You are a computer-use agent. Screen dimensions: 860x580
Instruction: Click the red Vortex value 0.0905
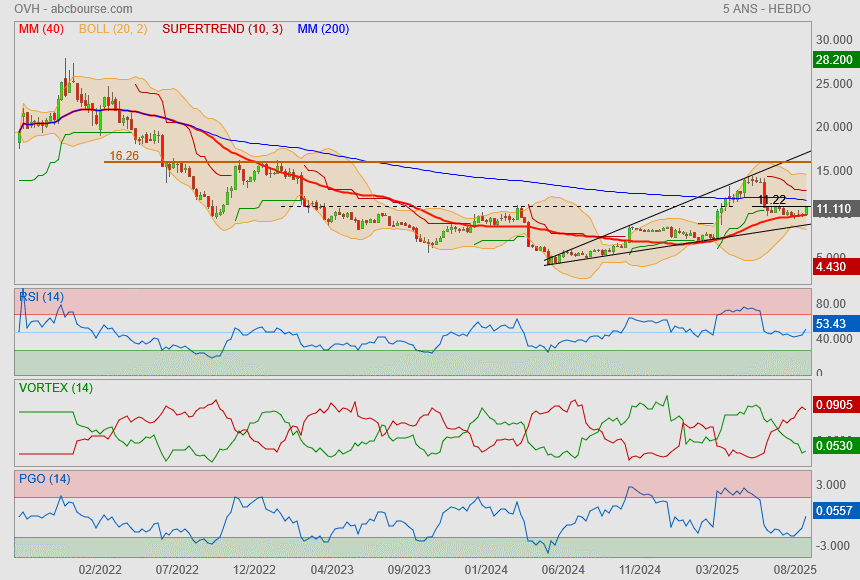click(x=834, y=405)
